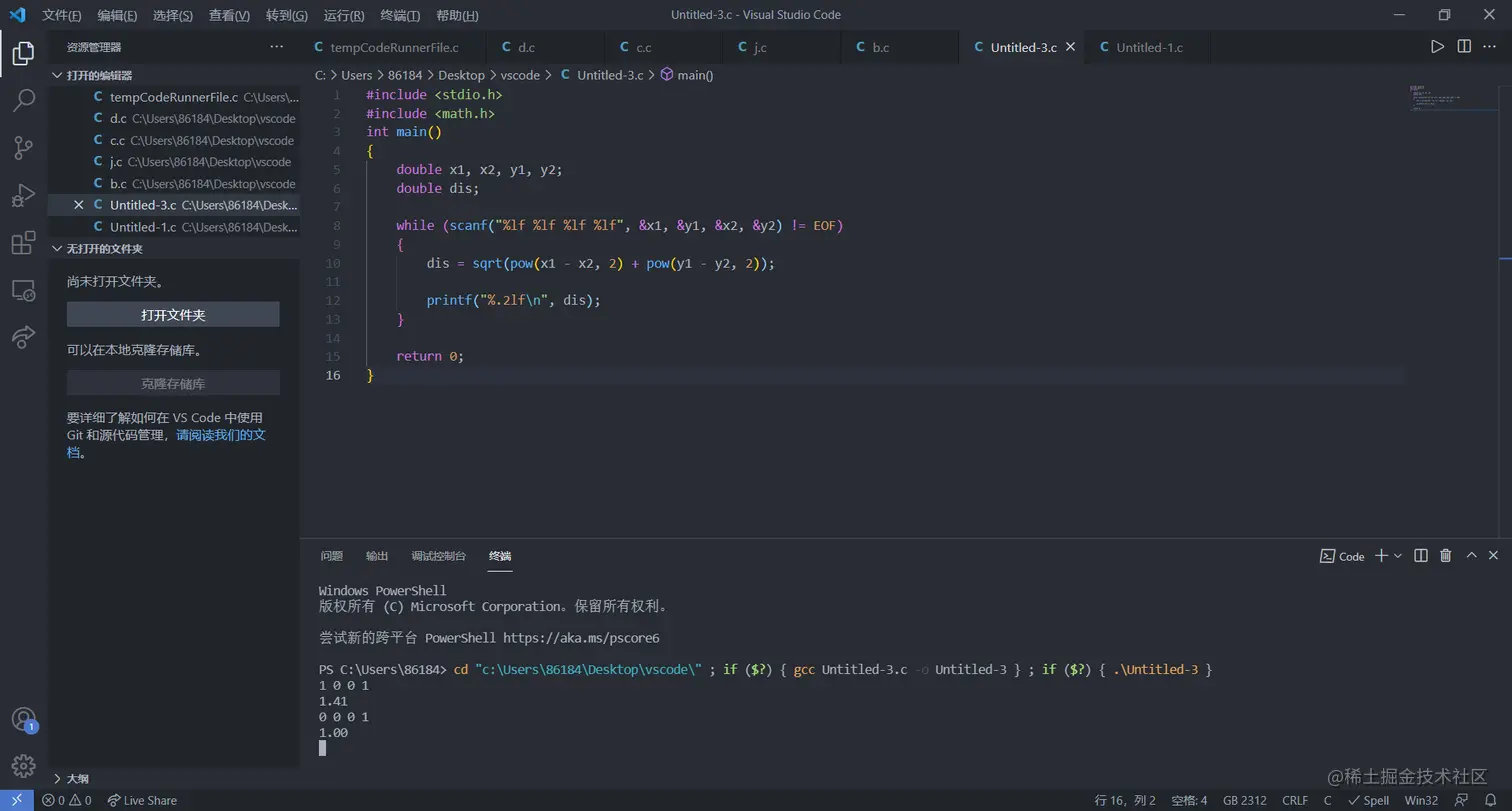This screenshot has height=811, width=1512.
Task: Open the editor more actions ellipsis
Action: (1490, 47)
